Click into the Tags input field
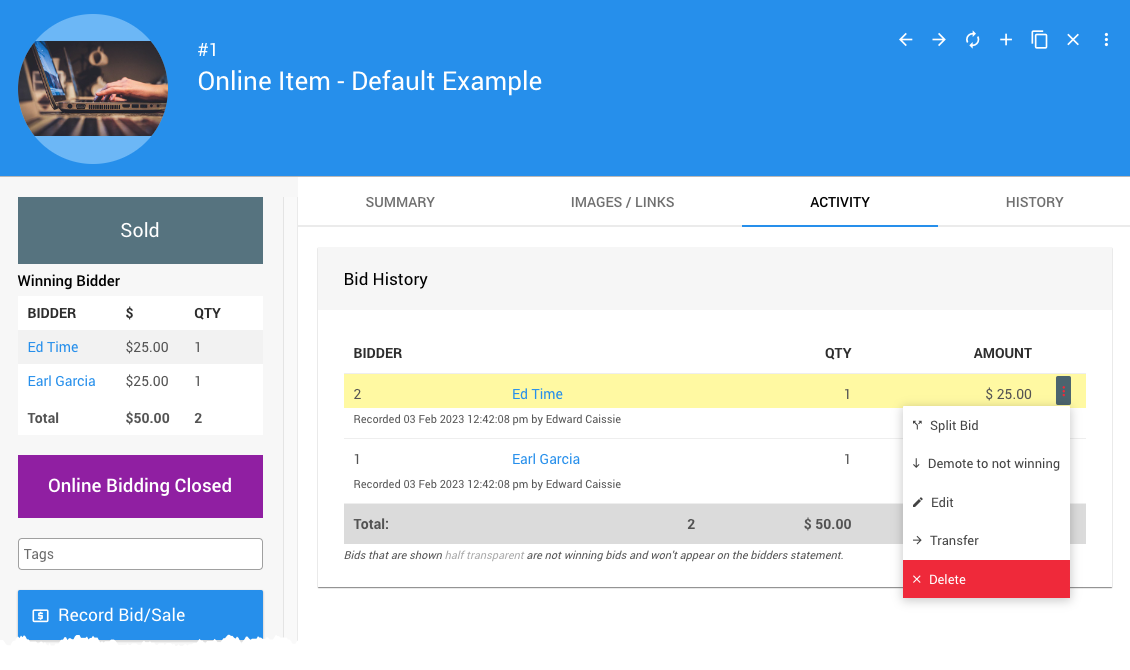 (x=140, y=554)
